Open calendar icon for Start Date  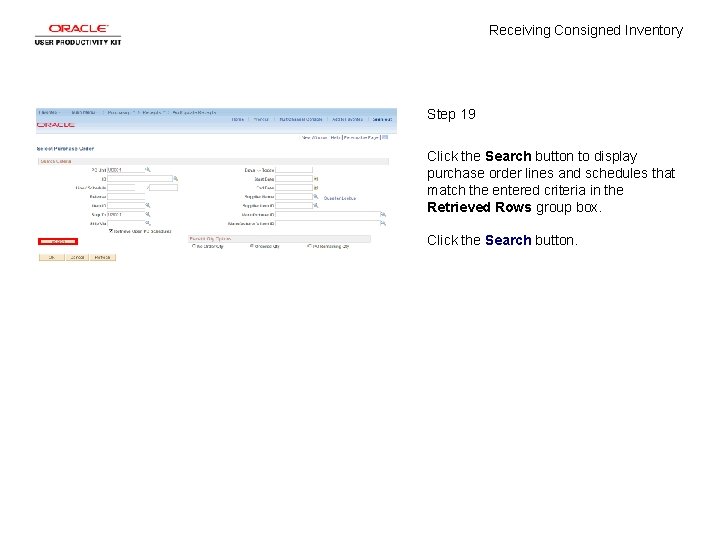point(316,179)
